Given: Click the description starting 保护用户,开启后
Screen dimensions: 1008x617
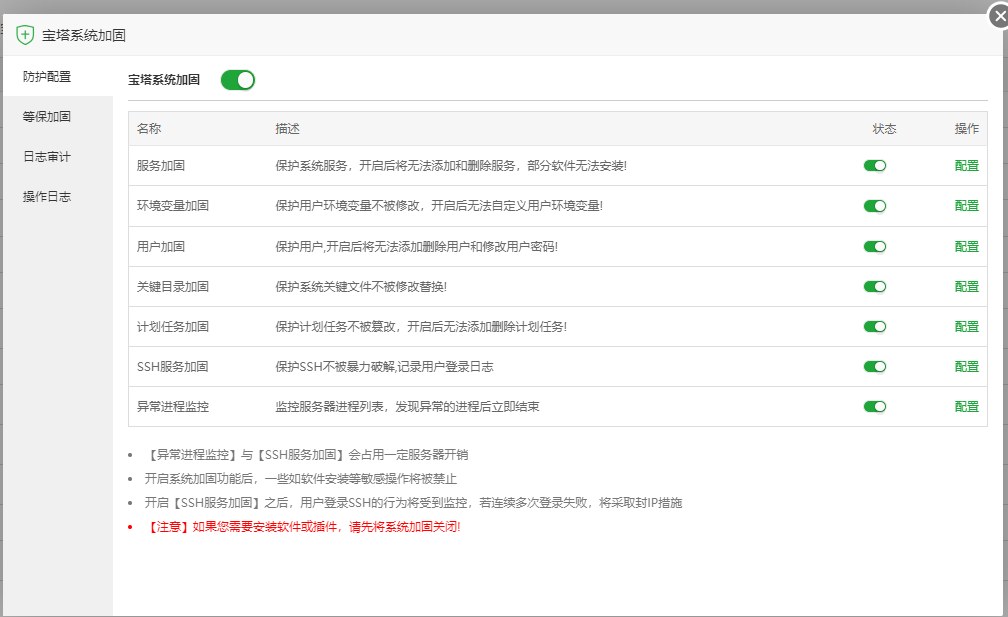Looking at the screenshot, I should 417,247.
